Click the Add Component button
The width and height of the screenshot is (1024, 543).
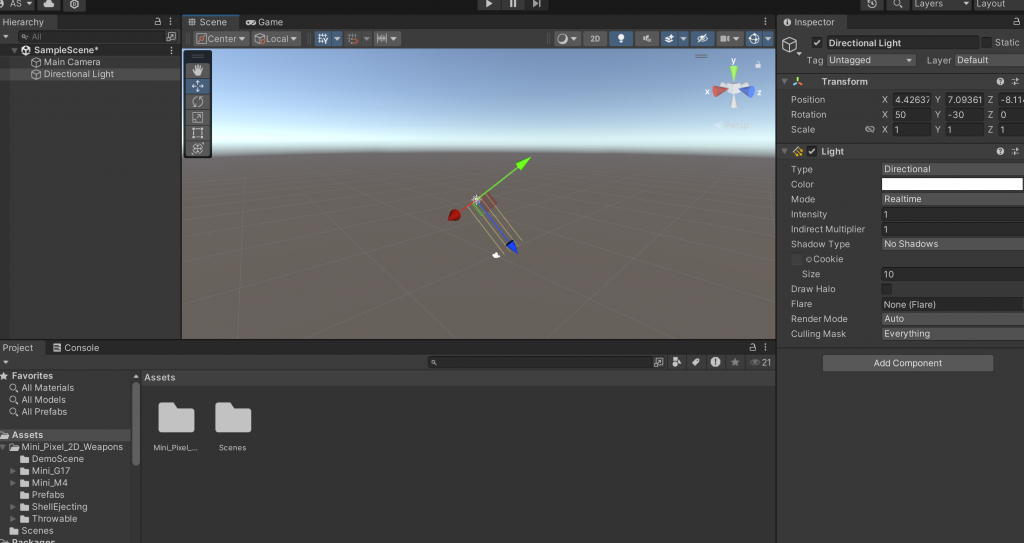point(908,363)
